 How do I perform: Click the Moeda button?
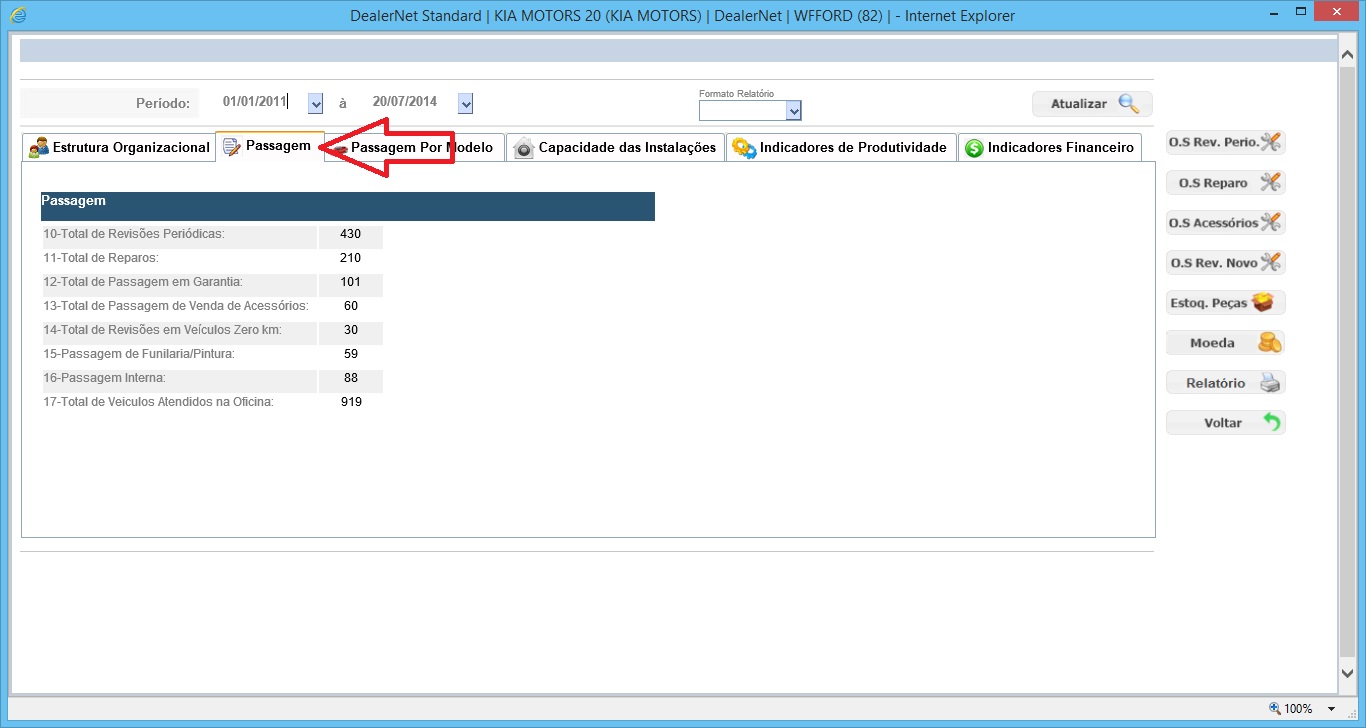1225,342
